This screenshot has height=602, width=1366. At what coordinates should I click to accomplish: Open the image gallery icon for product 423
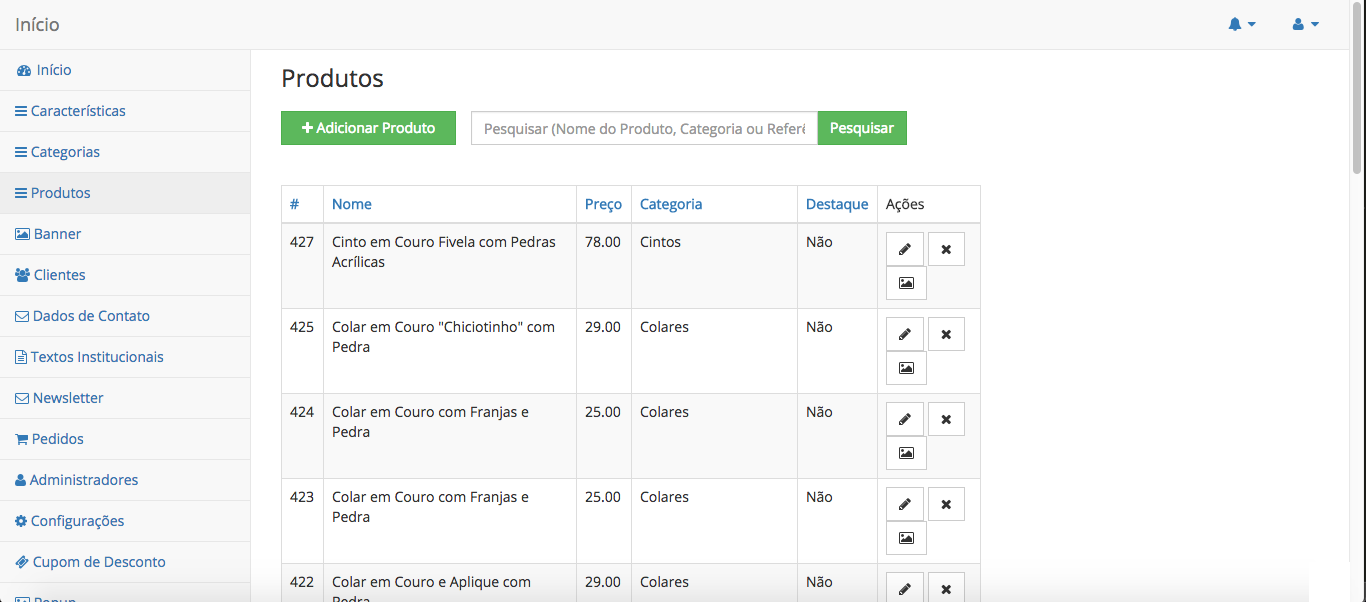[x=906, y=538]
